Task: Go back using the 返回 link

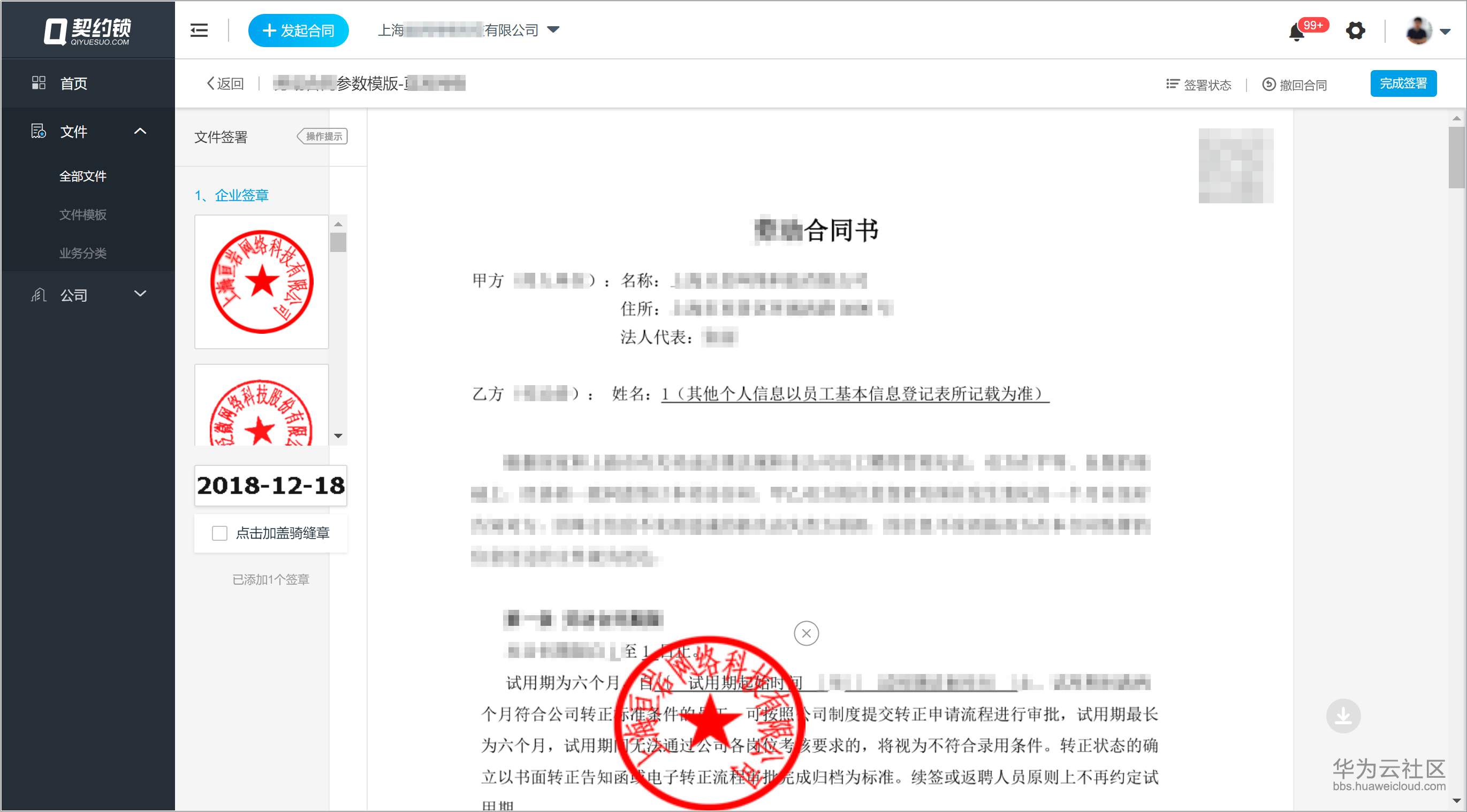Action: click(x=225, y=83)
